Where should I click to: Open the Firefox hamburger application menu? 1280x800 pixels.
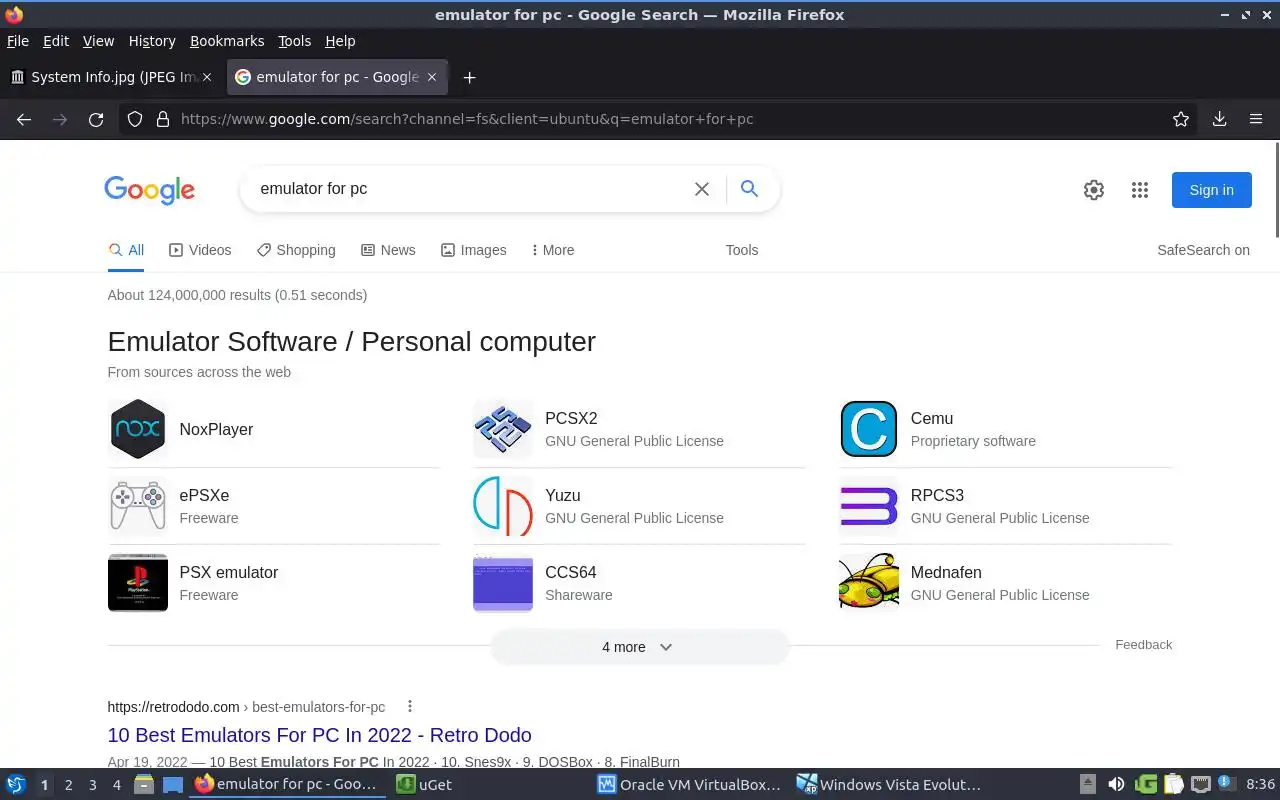pos(1256,119)
